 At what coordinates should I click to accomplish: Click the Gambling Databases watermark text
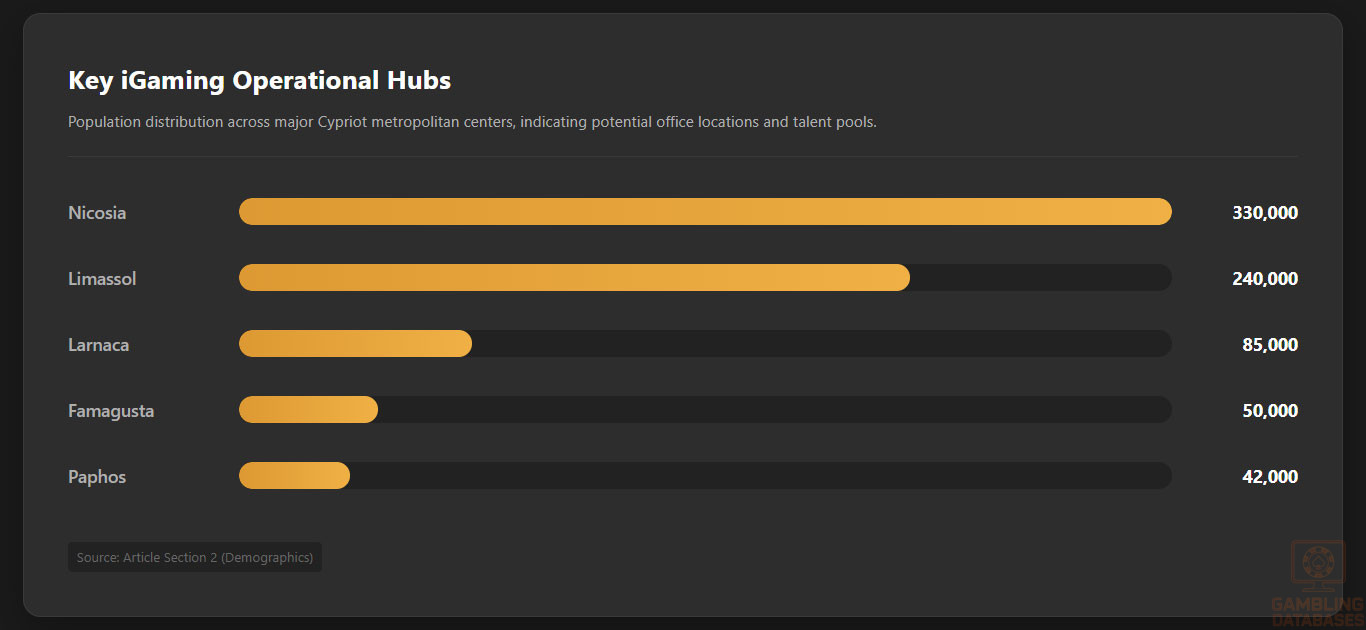pos(1318,612)
